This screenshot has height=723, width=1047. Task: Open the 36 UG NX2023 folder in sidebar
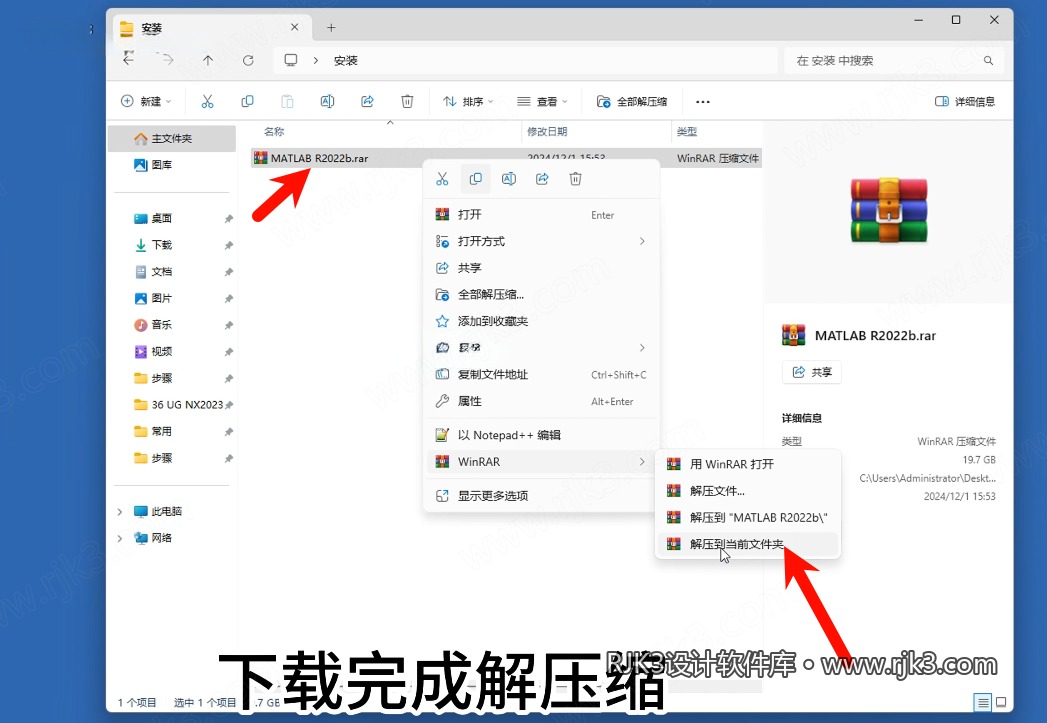(172, 405)
